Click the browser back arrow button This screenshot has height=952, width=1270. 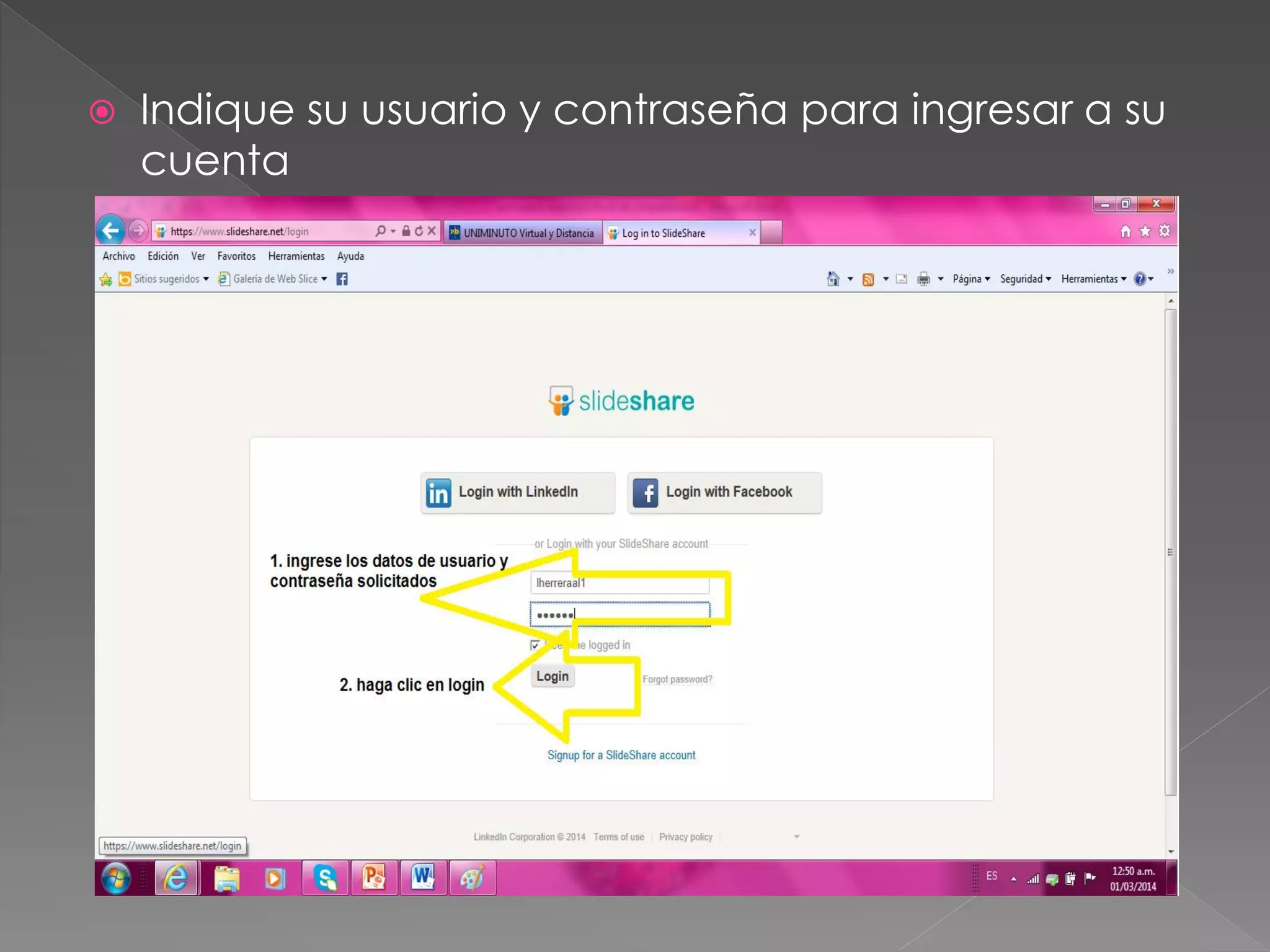point(111,231)
